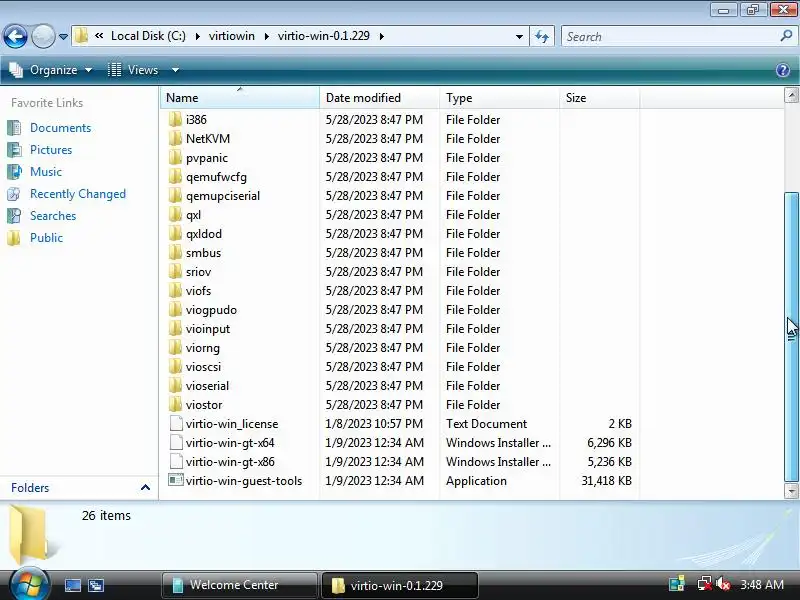Viewport: 800px width, 600px height.
Task: Select the vioscsi folder icon
Action: [x=175, y=366]
